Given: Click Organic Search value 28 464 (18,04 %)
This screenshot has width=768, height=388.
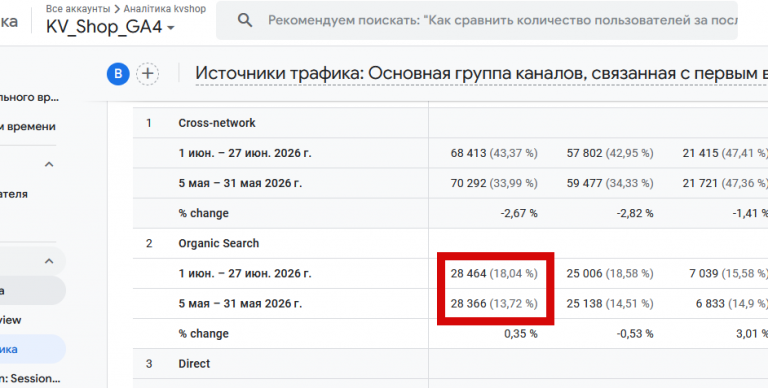Looking at the screenshot, I should click(x=494, y=273).
